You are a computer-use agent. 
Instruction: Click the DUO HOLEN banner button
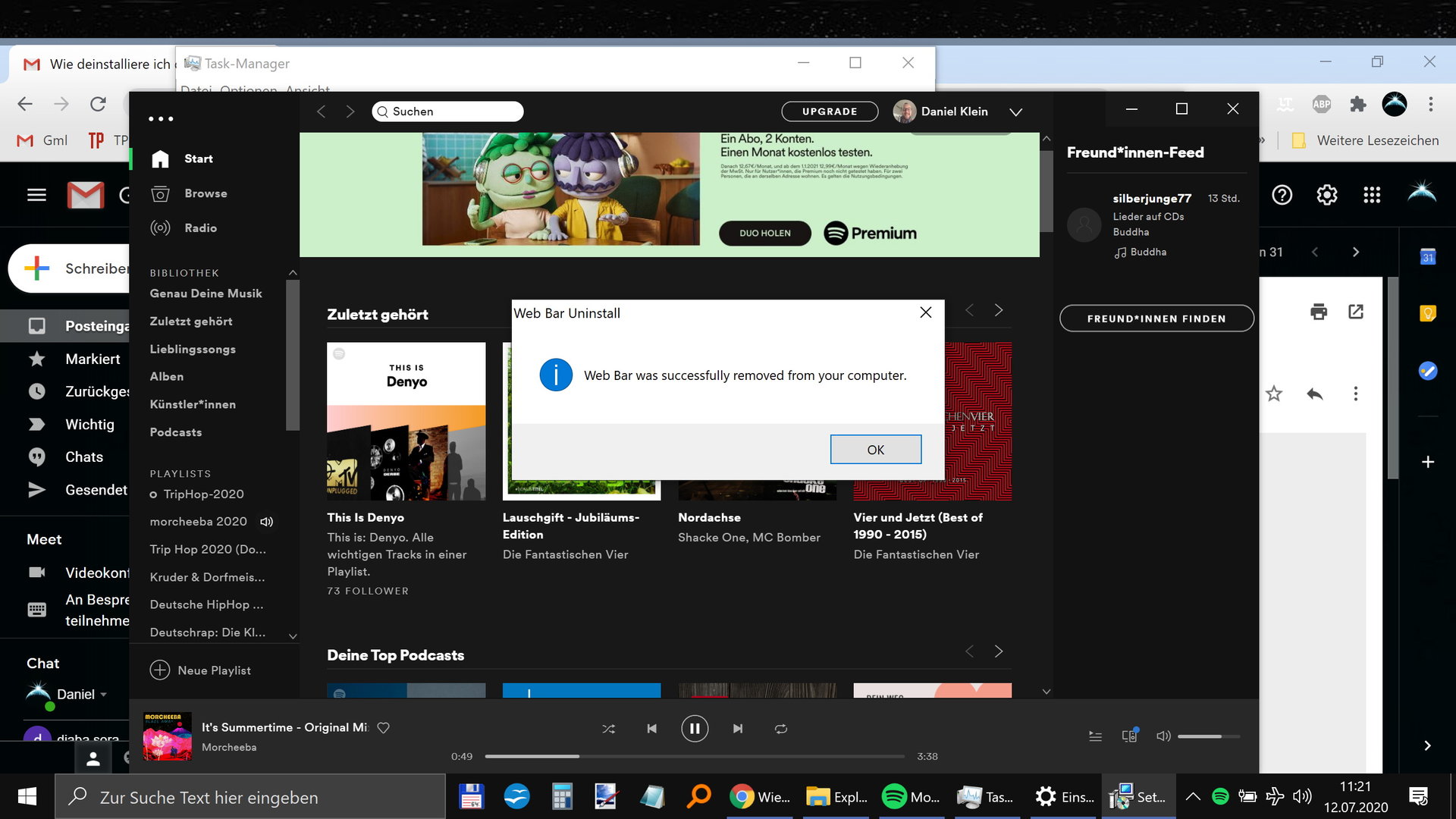point(764,233)
